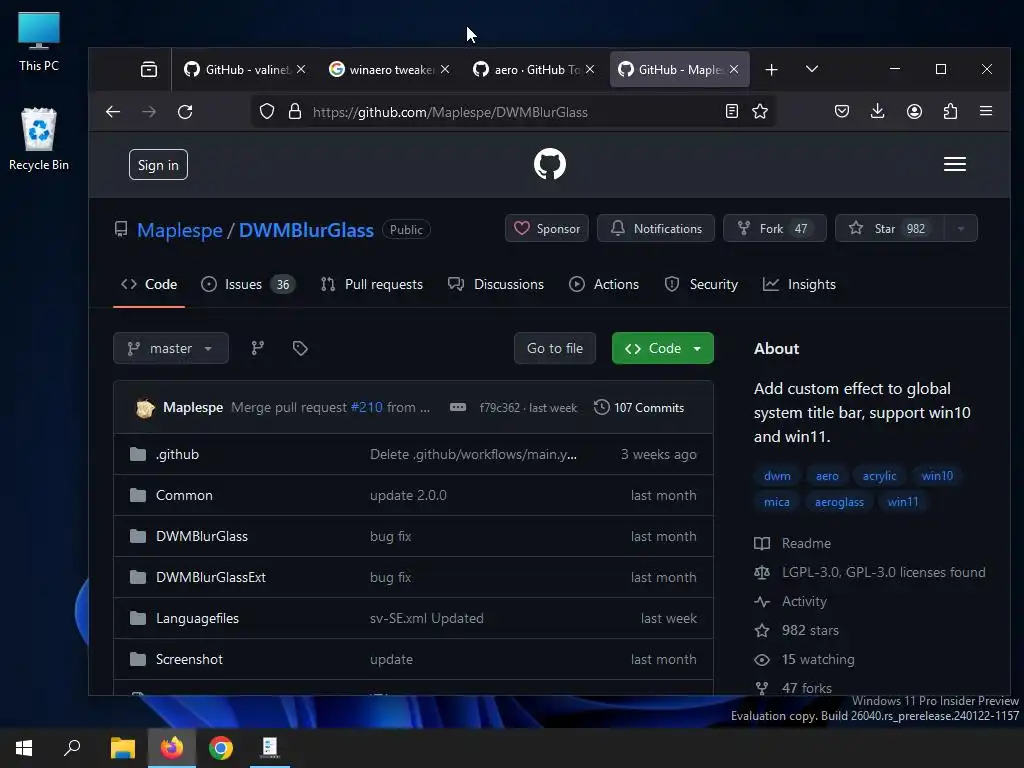The image size is (1024, 768).
Task: Click the mica topic tag
Action: tap(776, 502)
